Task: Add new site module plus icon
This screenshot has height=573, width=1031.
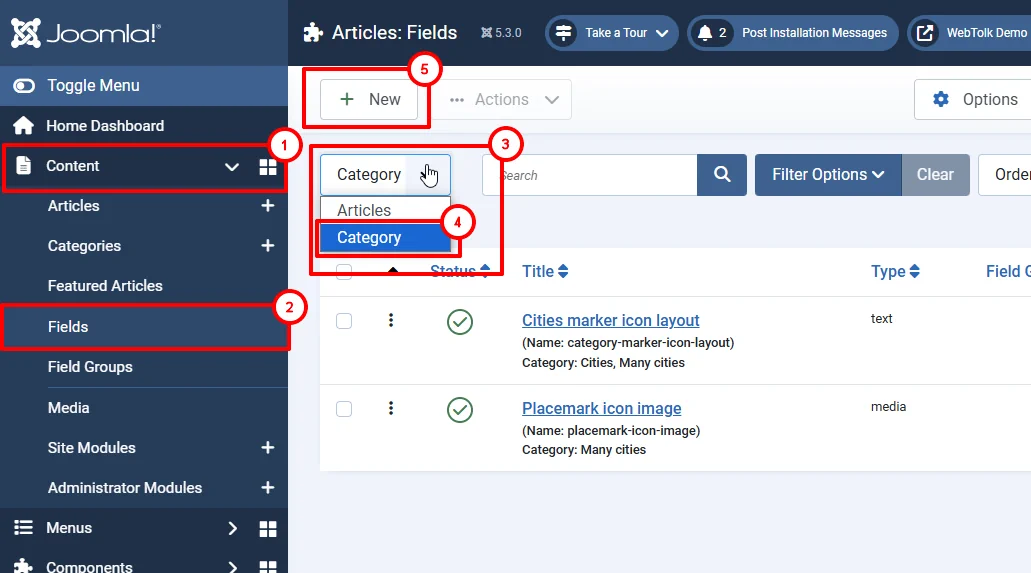Action: [x=268, y=448]
